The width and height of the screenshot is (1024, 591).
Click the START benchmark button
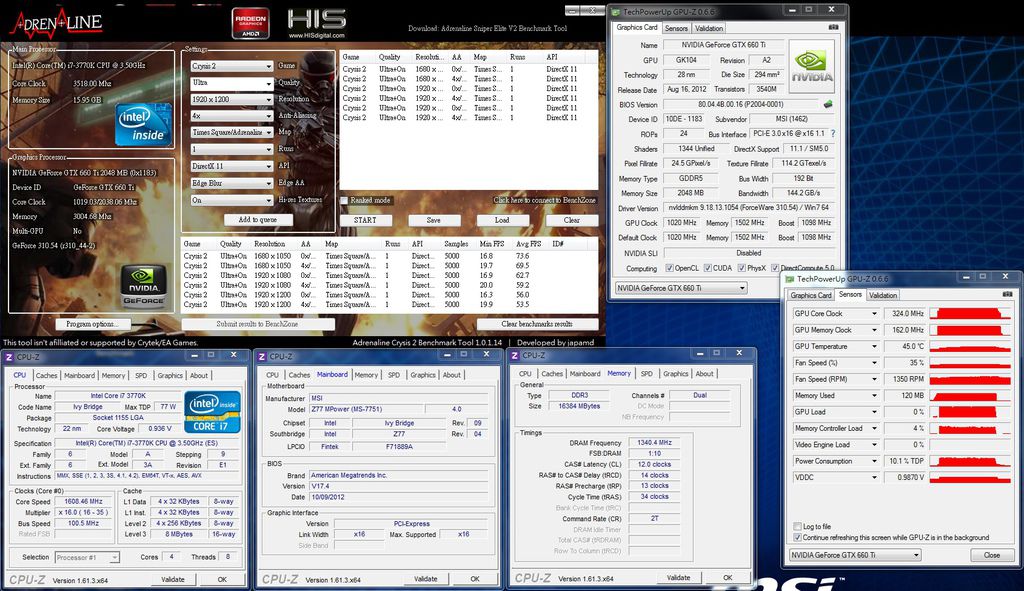click(365, 220)
